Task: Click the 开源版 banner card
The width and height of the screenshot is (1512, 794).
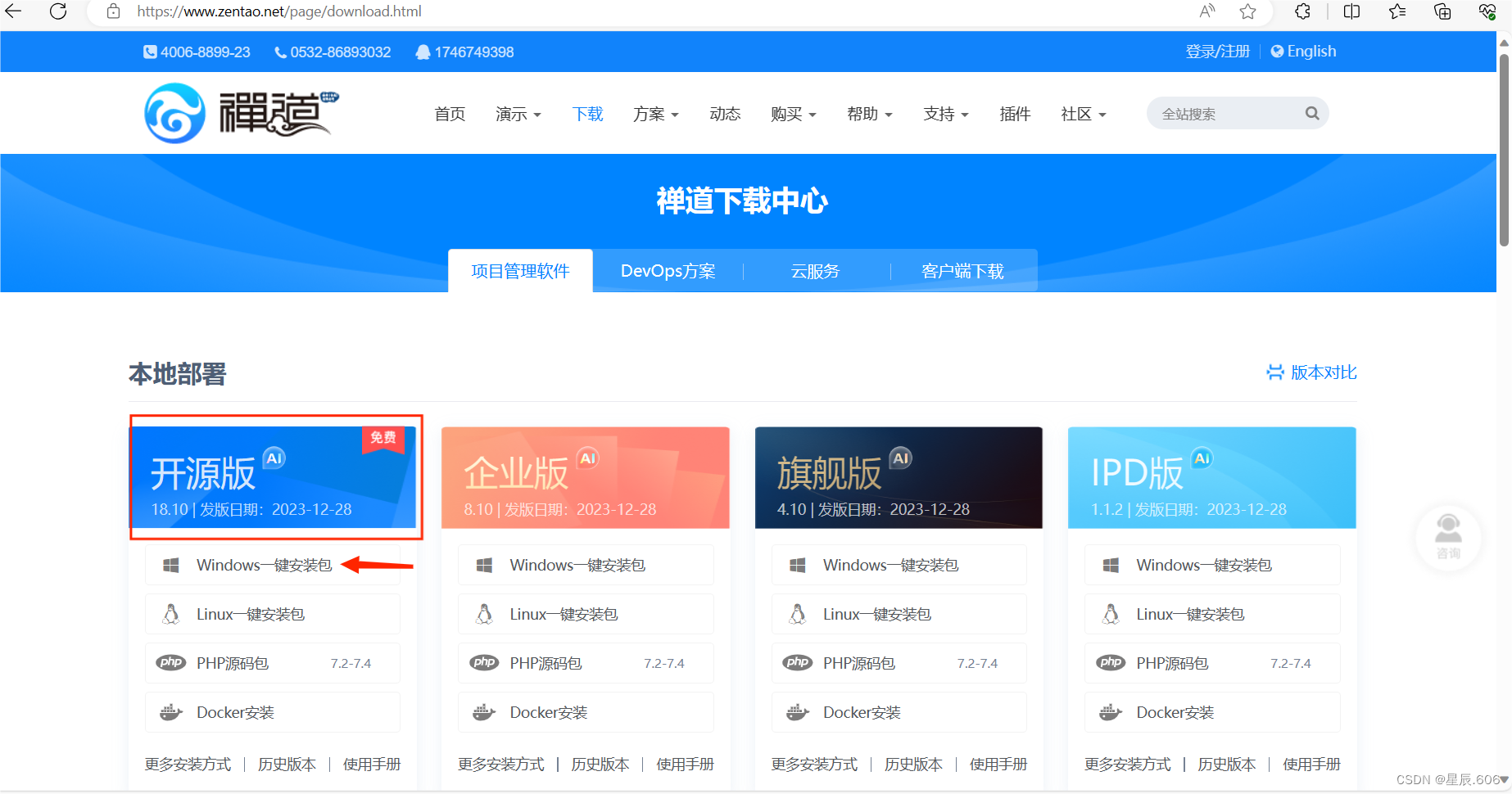Action: click(274, 477)
